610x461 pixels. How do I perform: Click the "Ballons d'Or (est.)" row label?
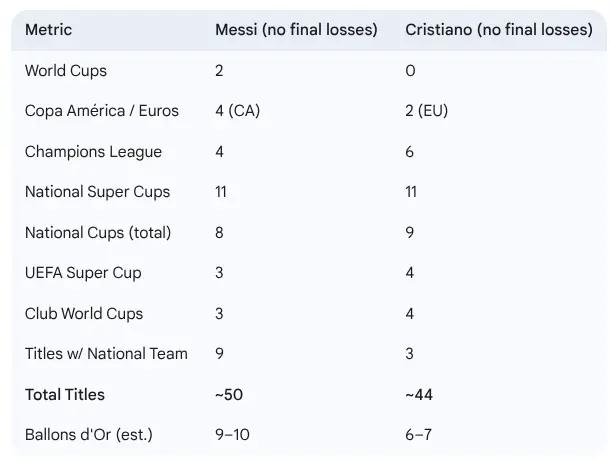point(88,435)
